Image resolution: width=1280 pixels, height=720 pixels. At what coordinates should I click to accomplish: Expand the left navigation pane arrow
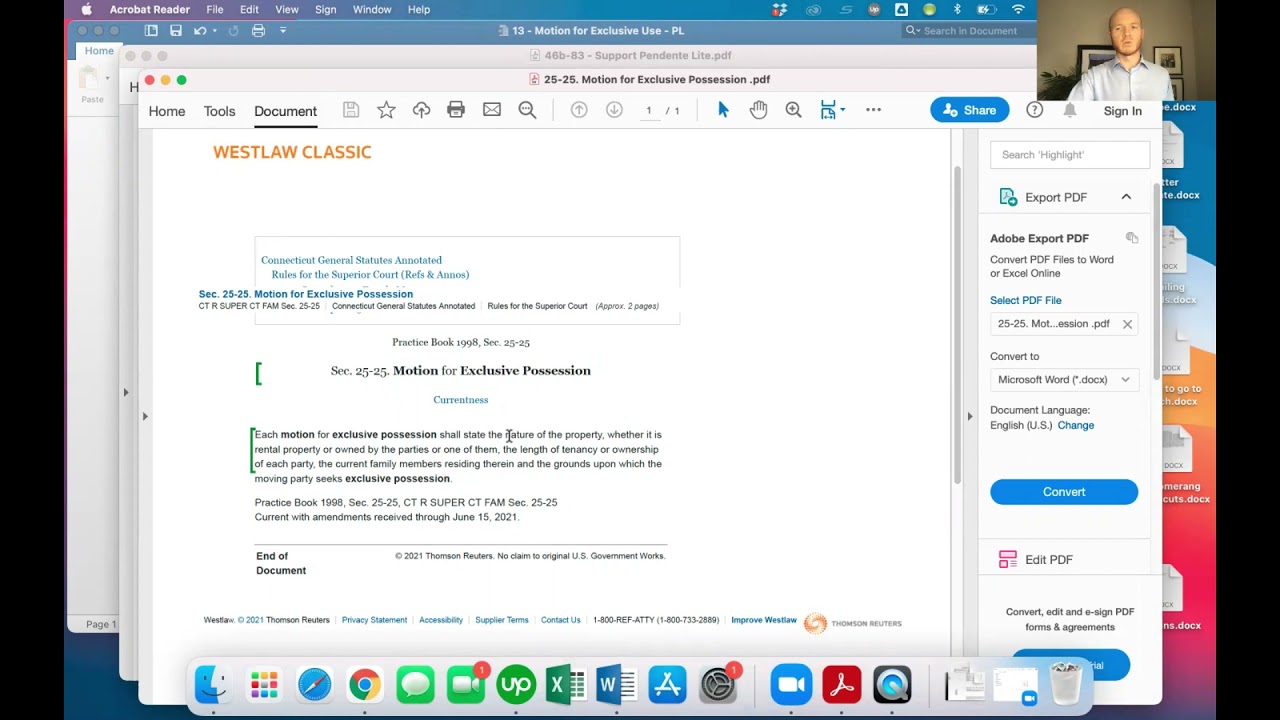click(145, 416)
